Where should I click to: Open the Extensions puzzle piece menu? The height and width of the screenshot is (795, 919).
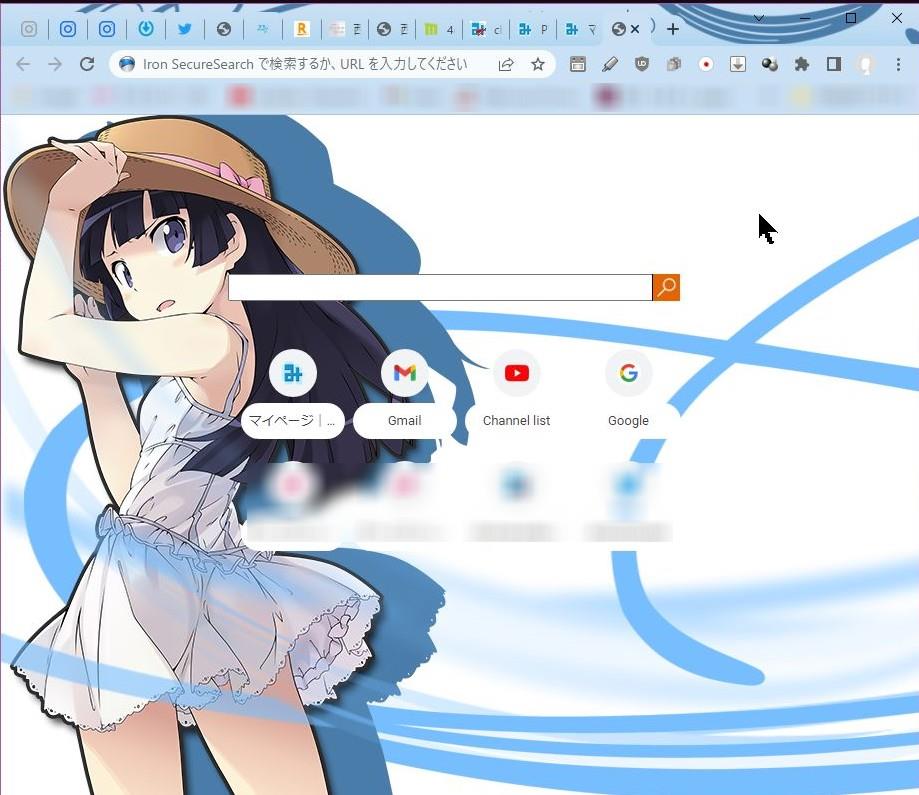[802, 64]
